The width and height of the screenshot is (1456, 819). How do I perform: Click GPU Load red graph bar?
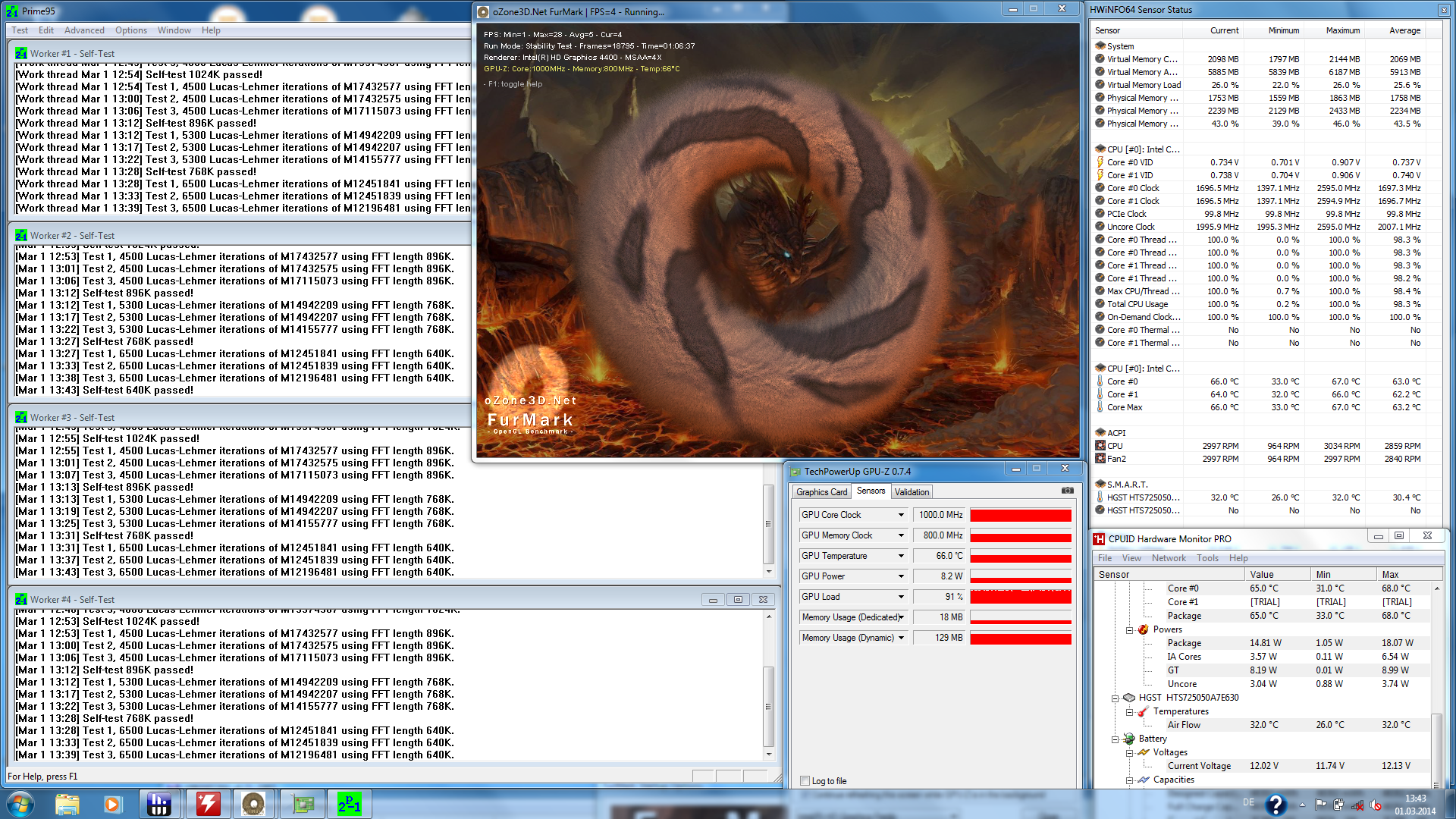point(1021,597)
